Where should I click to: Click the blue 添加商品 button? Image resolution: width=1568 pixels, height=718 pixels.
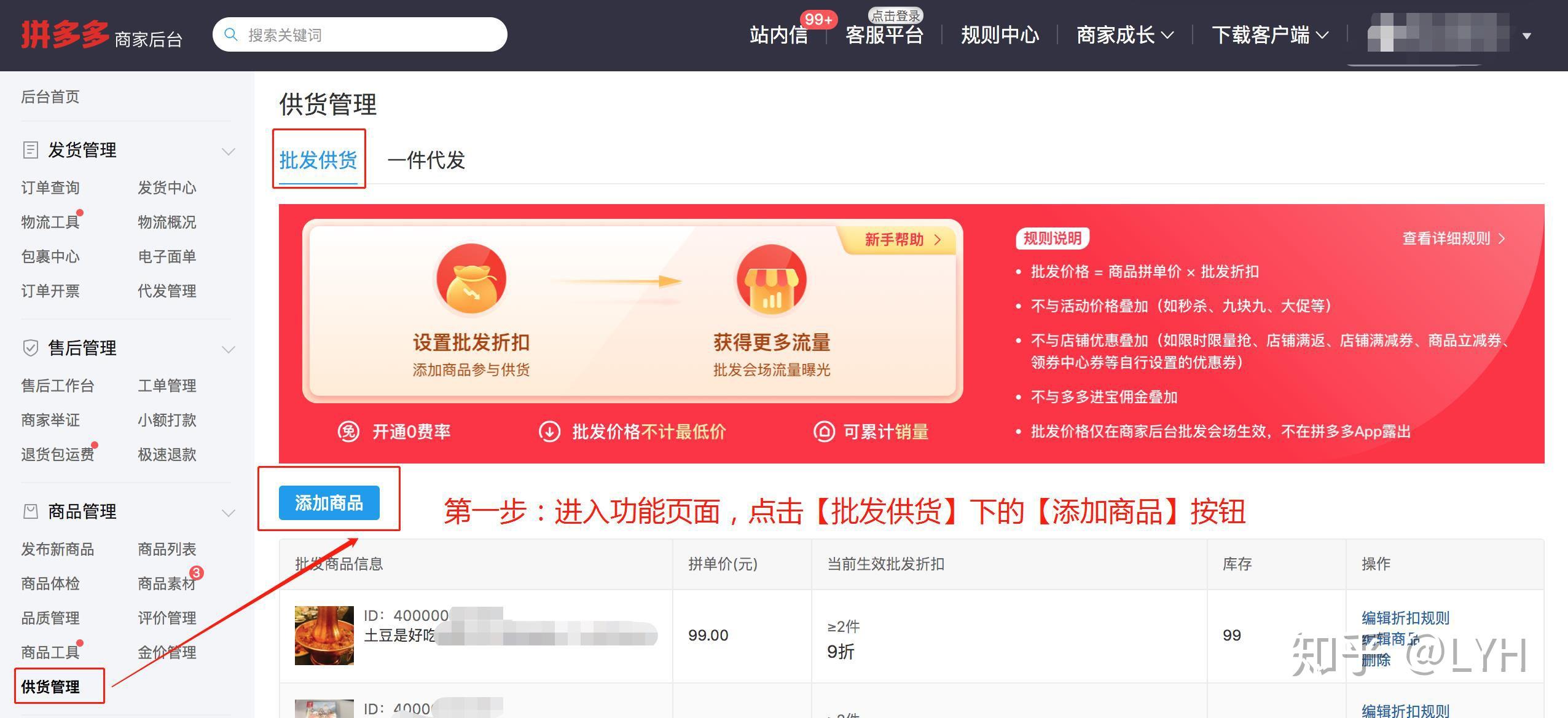click(329, 503)
